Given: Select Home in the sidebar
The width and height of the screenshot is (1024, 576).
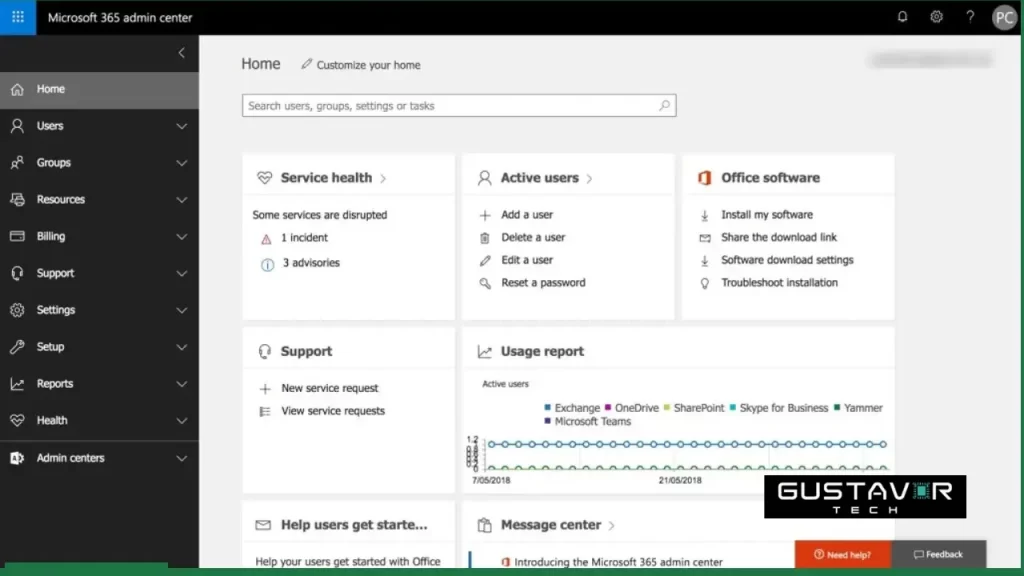Looking at the screenshot, I should pyautogui.click(x=99, y=89).
